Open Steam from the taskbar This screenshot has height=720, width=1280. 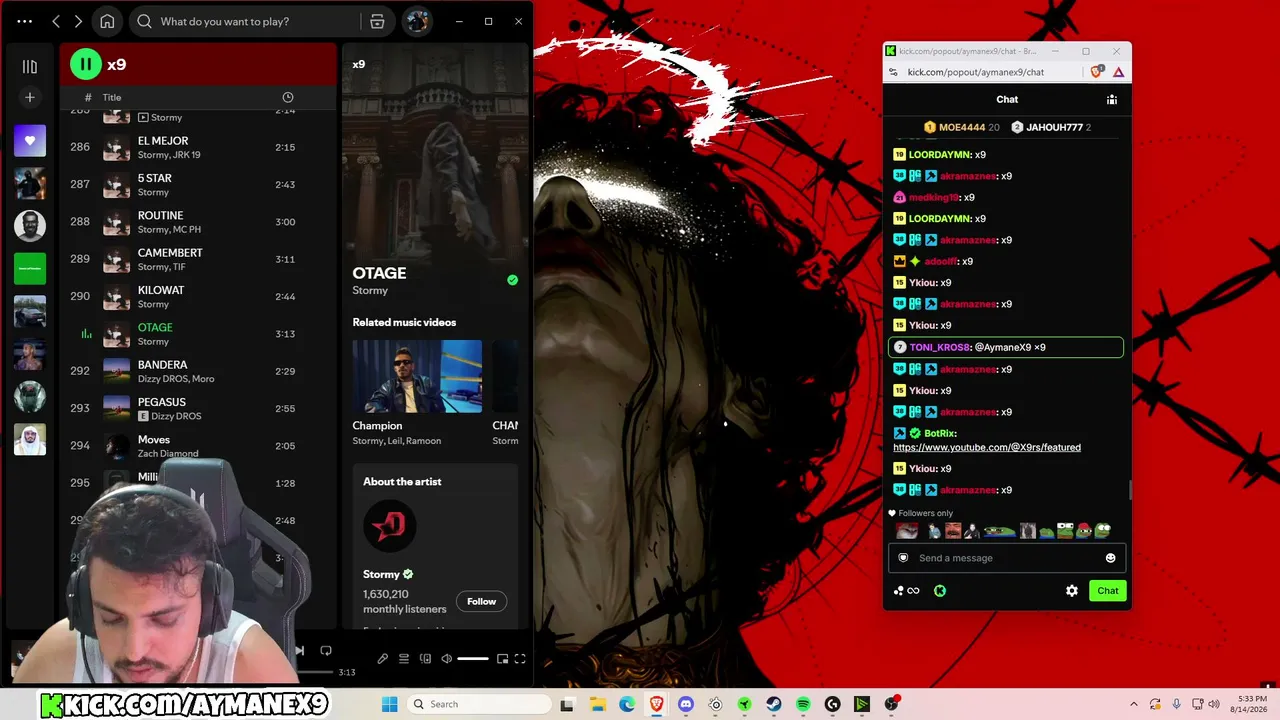774,704
